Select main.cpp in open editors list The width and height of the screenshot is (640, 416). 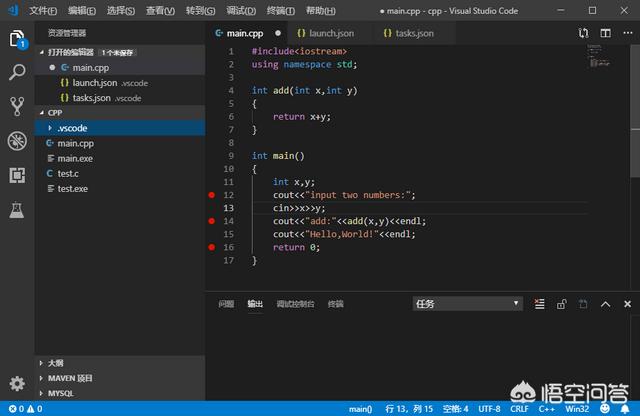(x=120, y=68)
